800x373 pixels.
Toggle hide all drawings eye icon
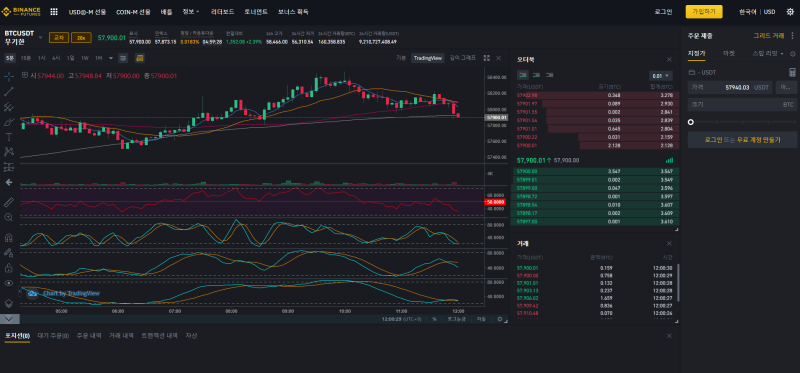[x=9, y=283]
